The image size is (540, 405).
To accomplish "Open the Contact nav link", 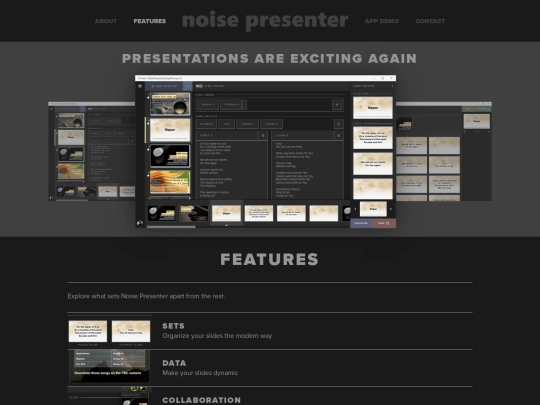I will tap(430, 21).
